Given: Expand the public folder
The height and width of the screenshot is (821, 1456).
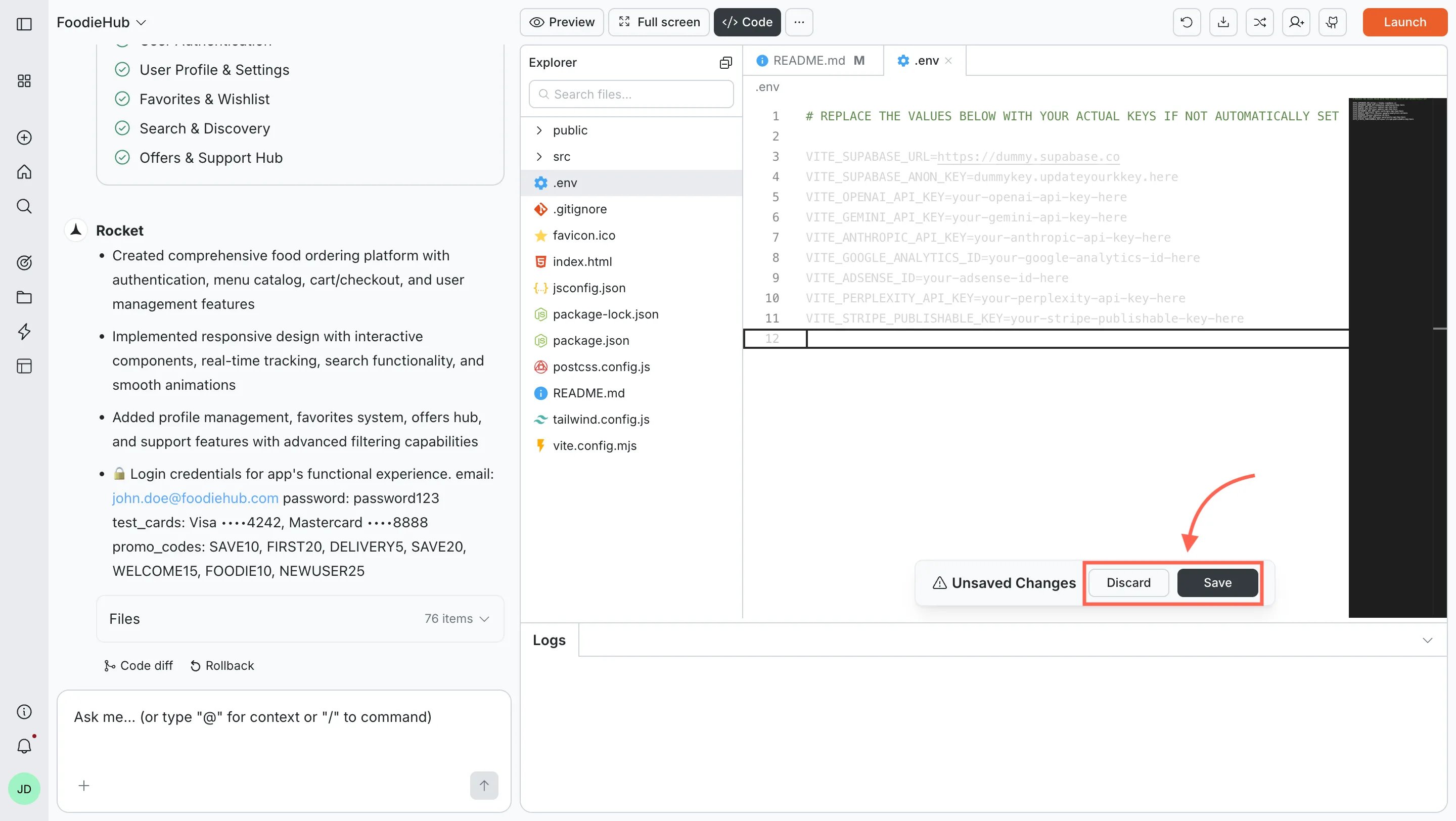Looking at the screenshot, I should point(631,130).
